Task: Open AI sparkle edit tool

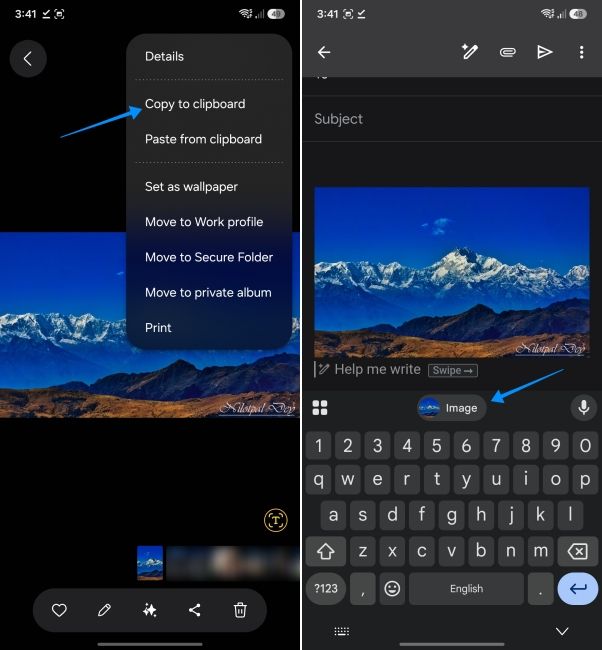Action: [x=149, y=610]
